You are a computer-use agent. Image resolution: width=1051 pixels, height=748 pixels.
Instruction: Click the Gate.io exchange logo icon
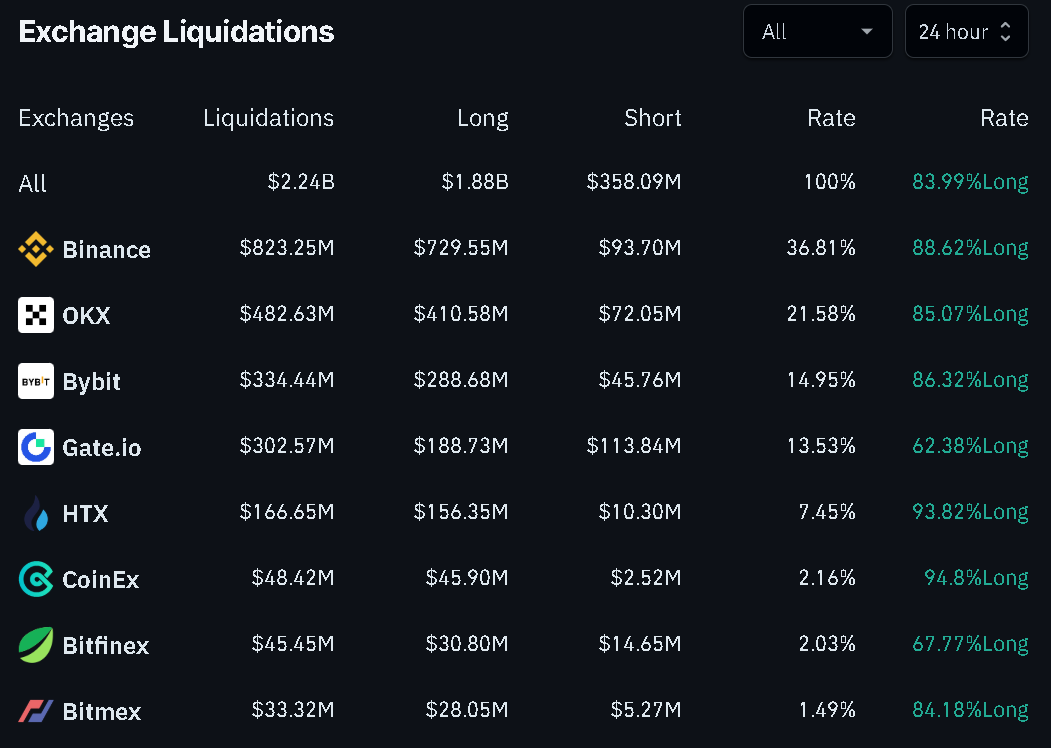pyautogui.click(x=36, y=447)
